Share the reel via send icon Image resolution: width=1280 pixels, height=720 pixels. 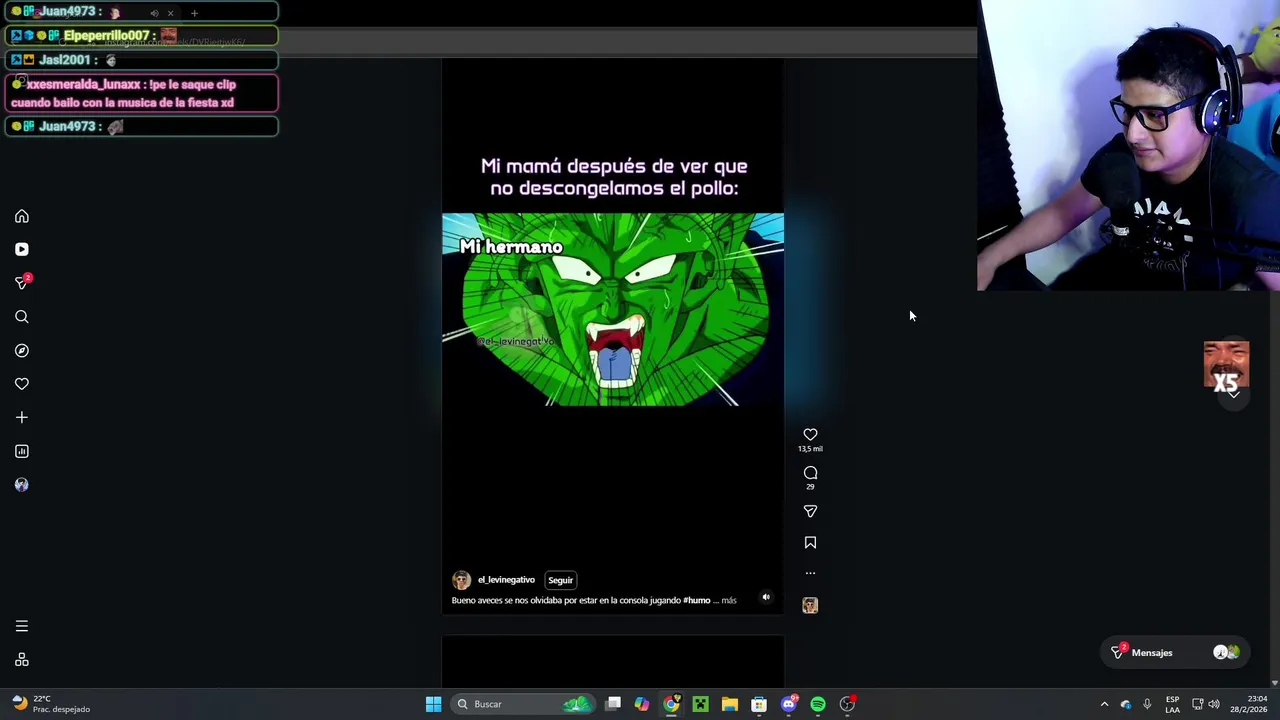point(810,511)
